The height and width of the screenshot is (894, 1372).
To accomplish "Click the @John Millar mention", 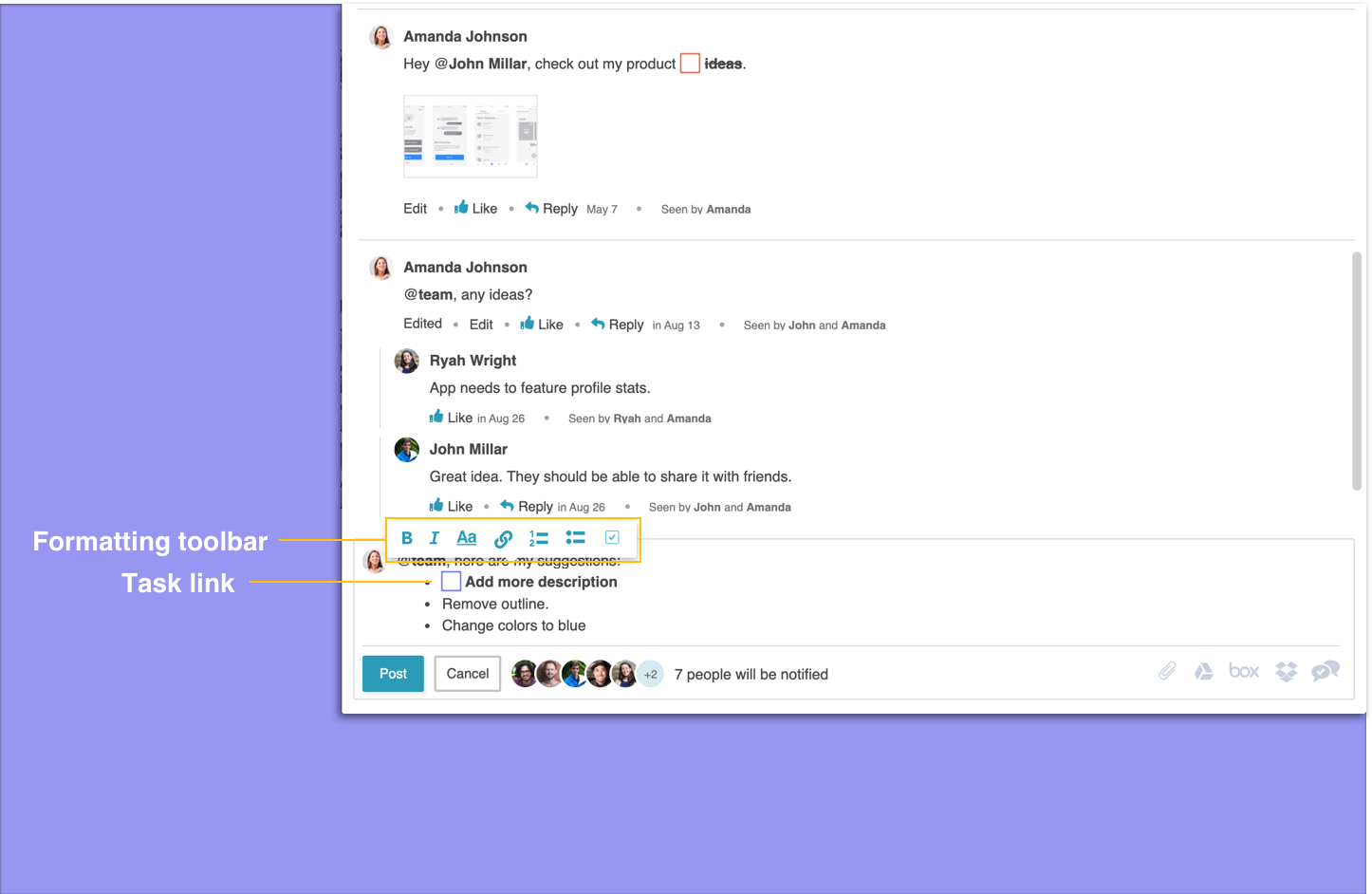I will 480,64.
